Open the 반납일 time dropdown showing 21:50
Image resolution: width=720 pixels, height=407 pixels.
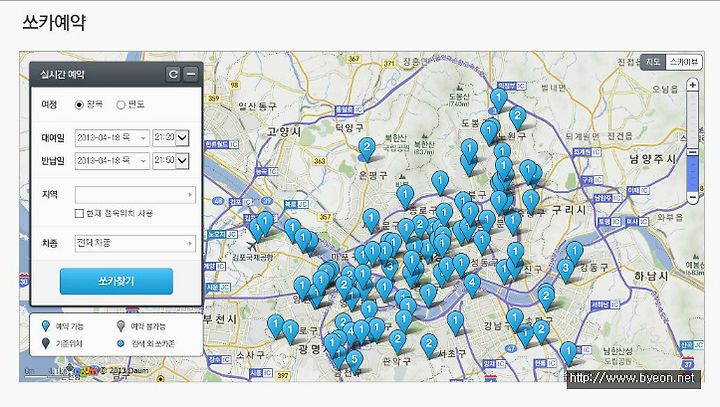point(171,160)
